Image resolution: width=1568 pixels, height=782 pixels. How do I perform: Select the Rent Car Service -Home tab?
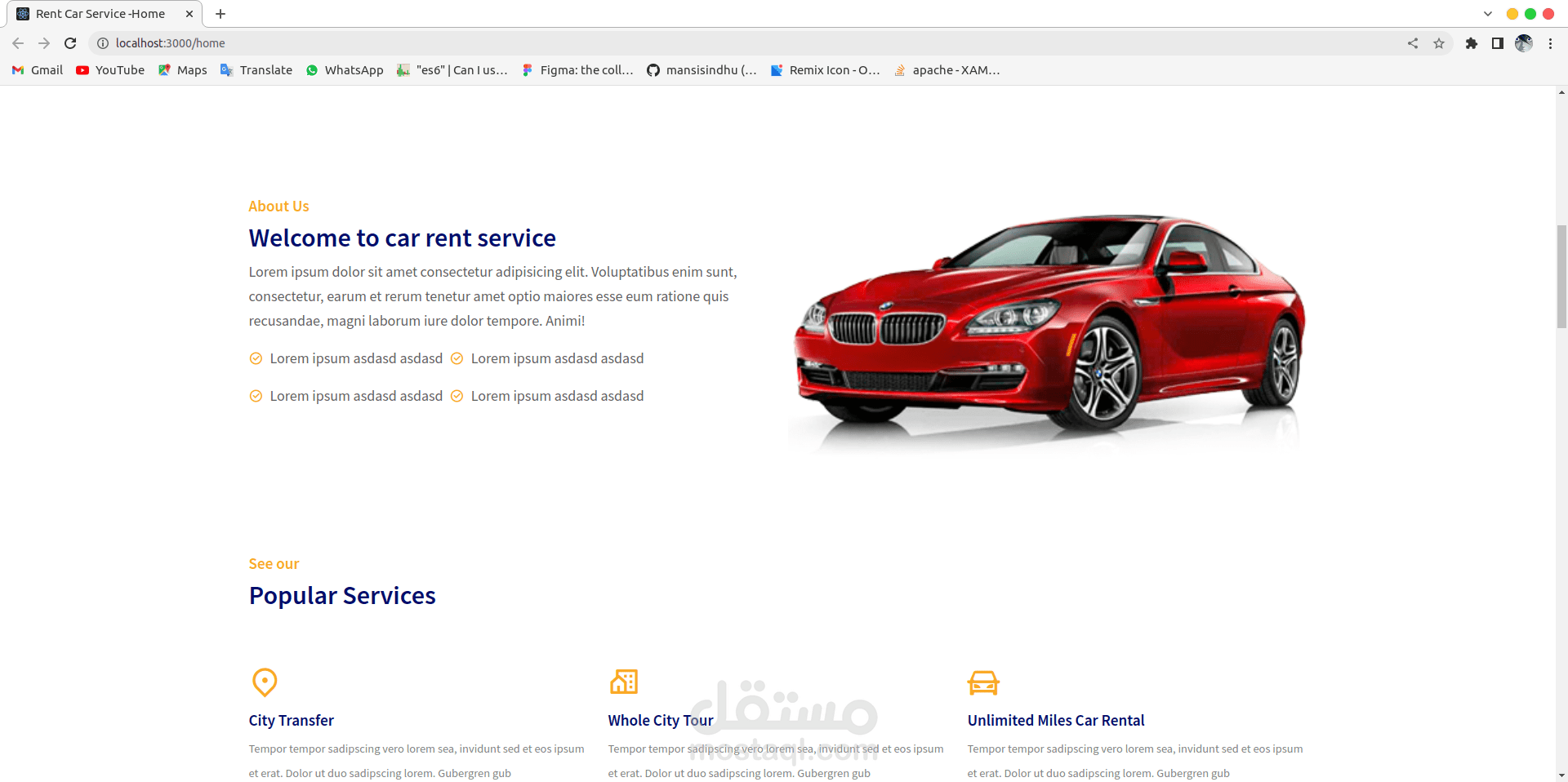(106, 14)
